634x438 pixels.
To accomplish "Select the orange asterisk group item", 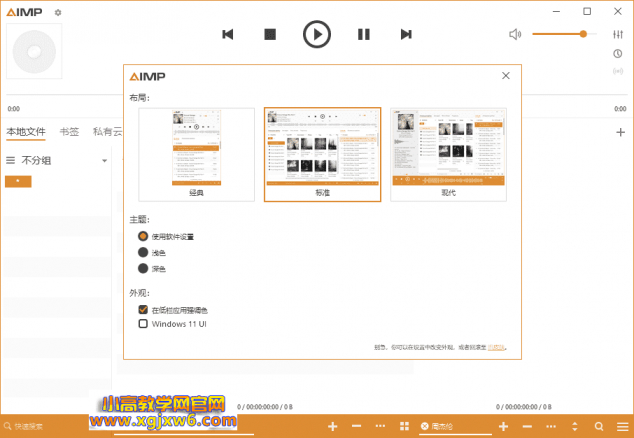I will point(18,181).
